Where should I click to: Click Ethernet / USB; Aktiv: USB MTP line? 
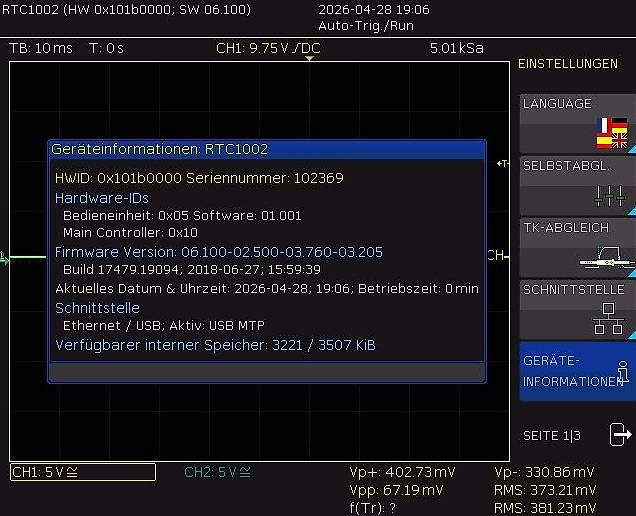click(163, 325)
